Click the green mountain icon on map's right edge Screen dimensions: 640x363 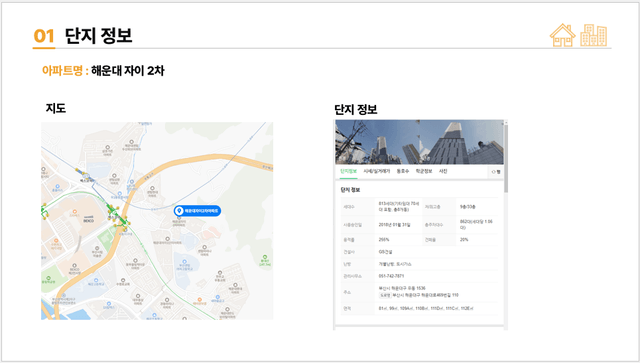pyautogui.click(x=265, y=257)
